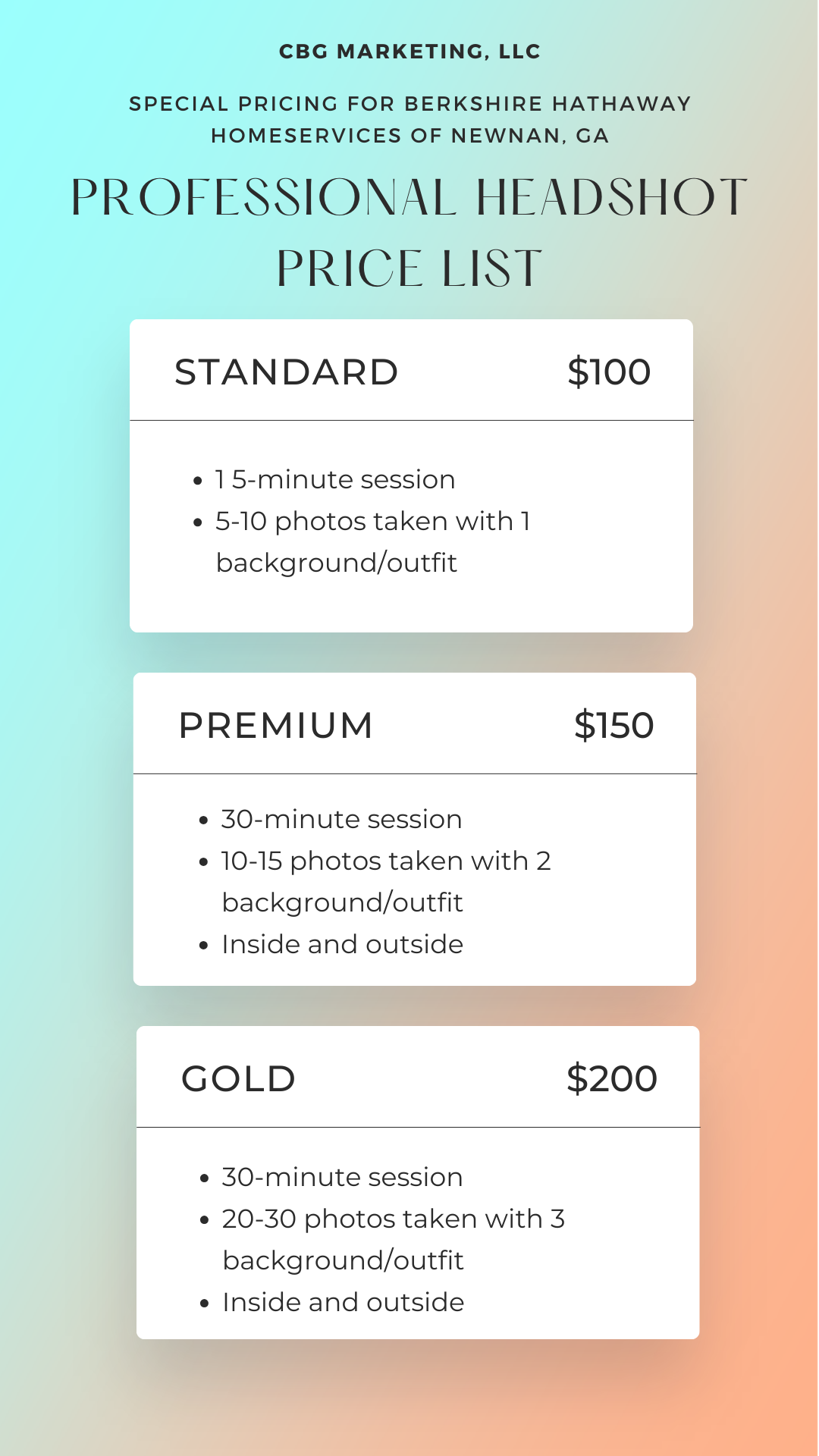Click the Professional Headshot title line
Viewport: 819px width, 1456px height.
[x=409, y=198]
